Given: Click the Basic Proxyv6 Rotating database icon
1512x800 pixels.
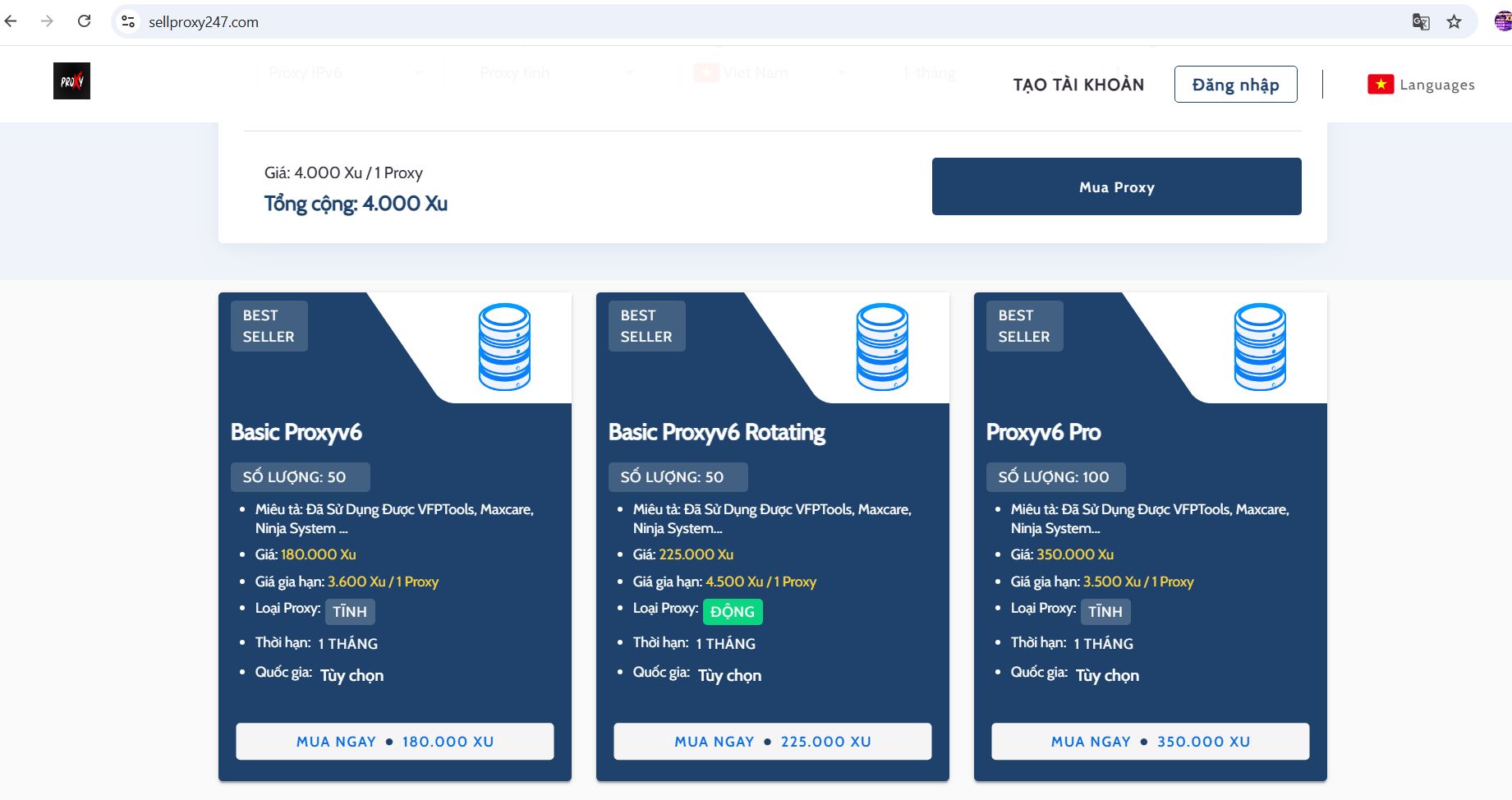Looking at the screenshot, I should (882, 347).
